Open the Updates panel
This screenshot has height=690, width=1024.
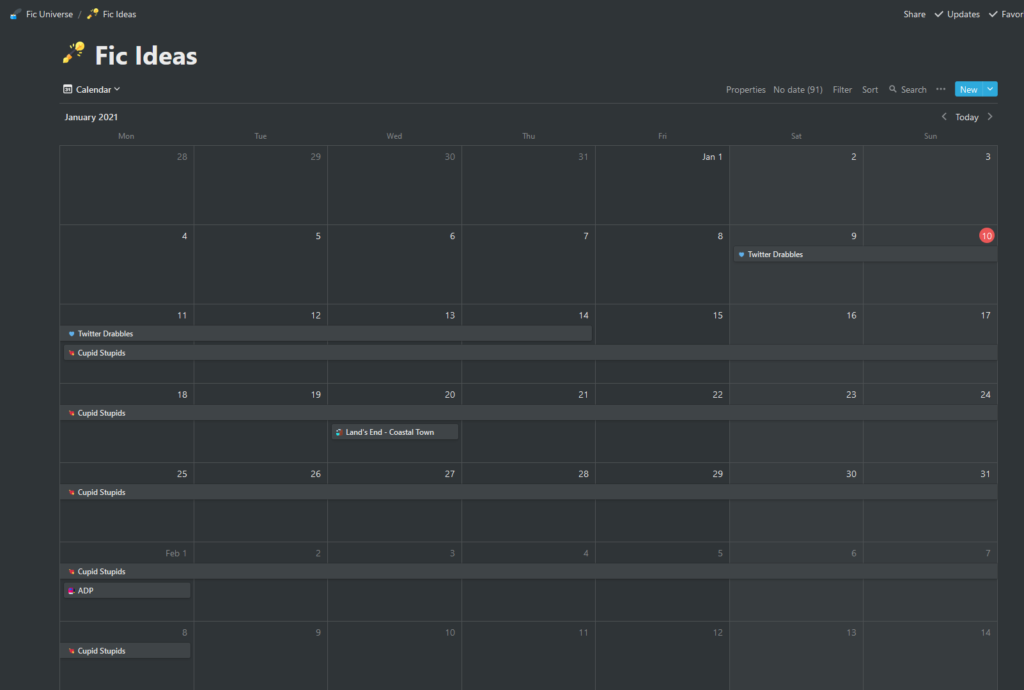[957, 14]
